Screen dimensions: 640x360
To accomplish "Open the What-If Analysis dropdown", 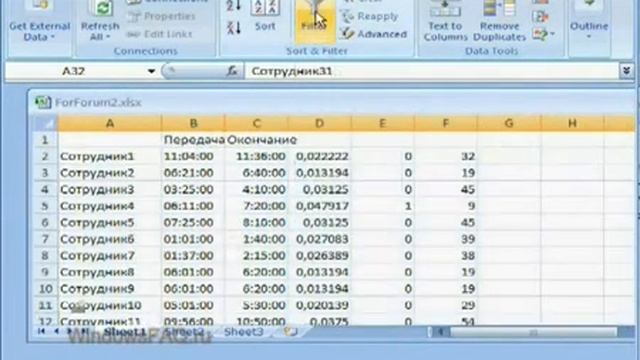I will coord(544,34).
